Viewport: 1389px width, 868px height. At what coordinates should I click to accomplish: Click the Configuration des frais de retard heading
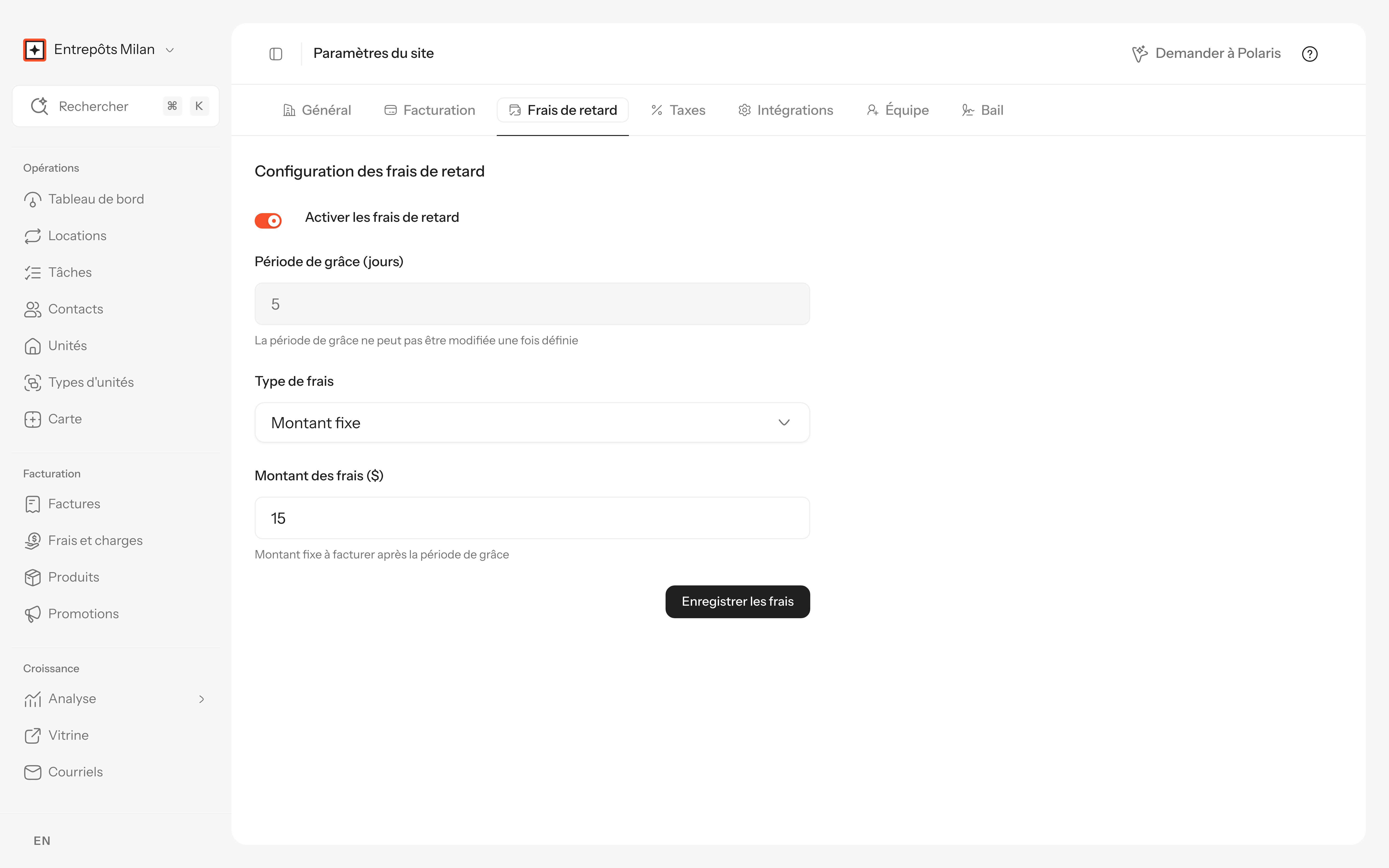(x=370, y=172)
